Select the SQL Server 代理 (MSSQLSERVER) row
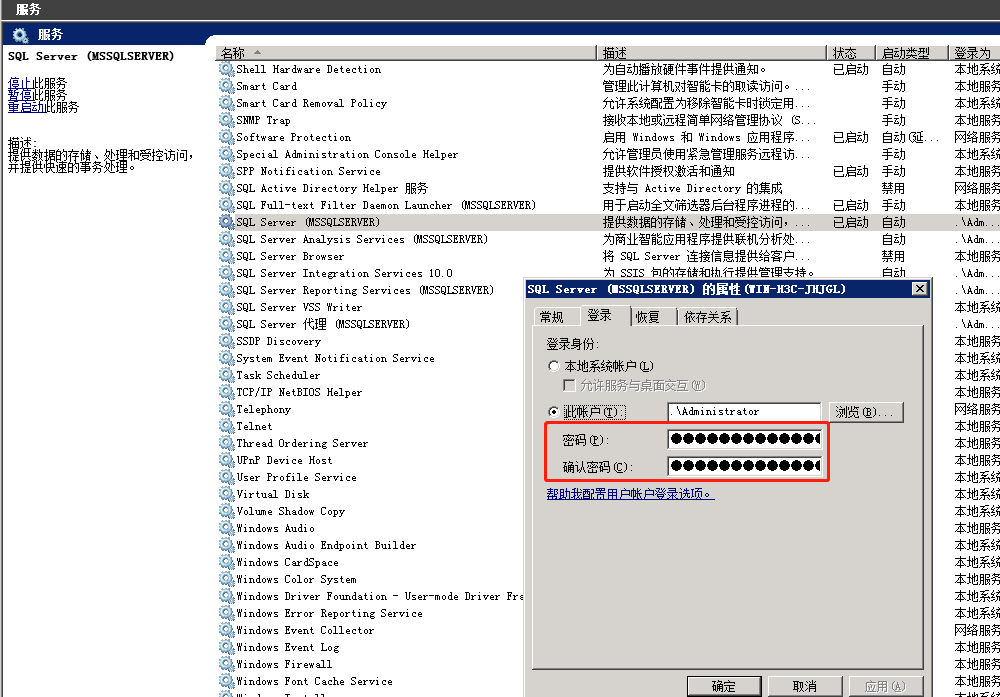Image resolution: width=1000 pixels, height=697 pixels. click(370, 324)
